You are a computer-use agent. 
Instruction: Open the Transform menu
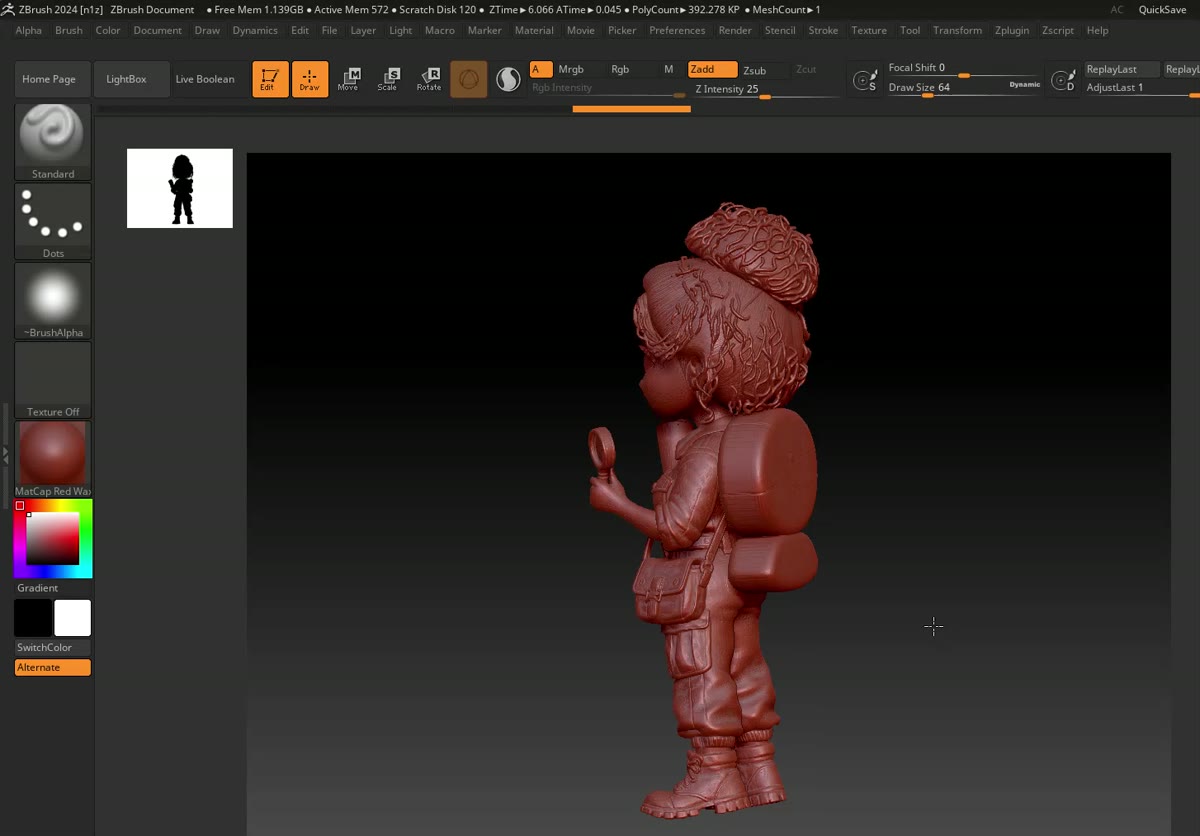point(958,30)
